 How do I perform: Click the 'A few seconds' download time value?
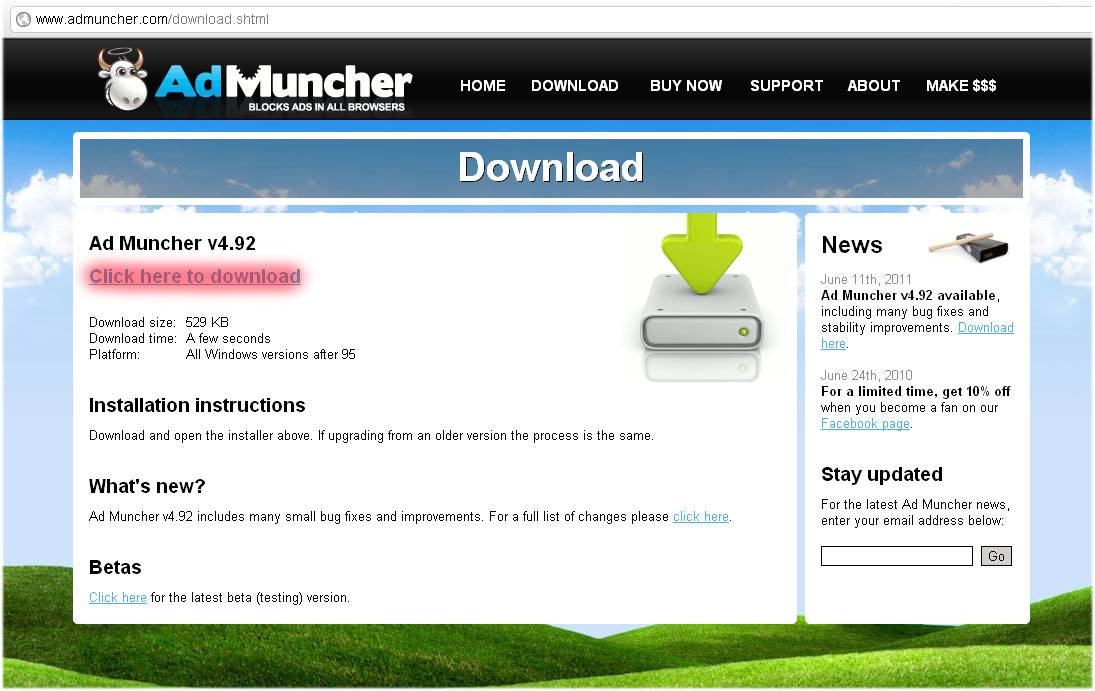pyautogui.click(x=228, y=338)
